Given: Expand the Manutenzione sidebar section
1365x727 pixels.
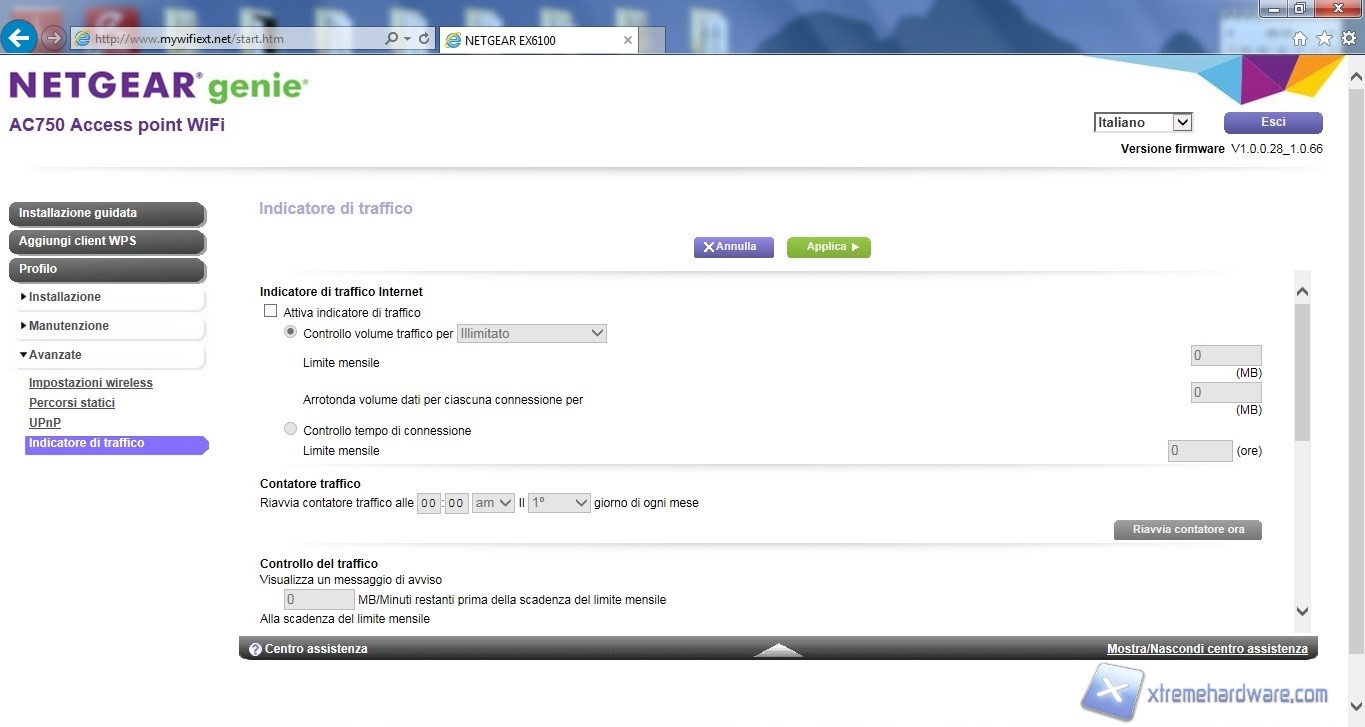Looking at the screenshot, I should pyautogui.click(x=69, y=326).
